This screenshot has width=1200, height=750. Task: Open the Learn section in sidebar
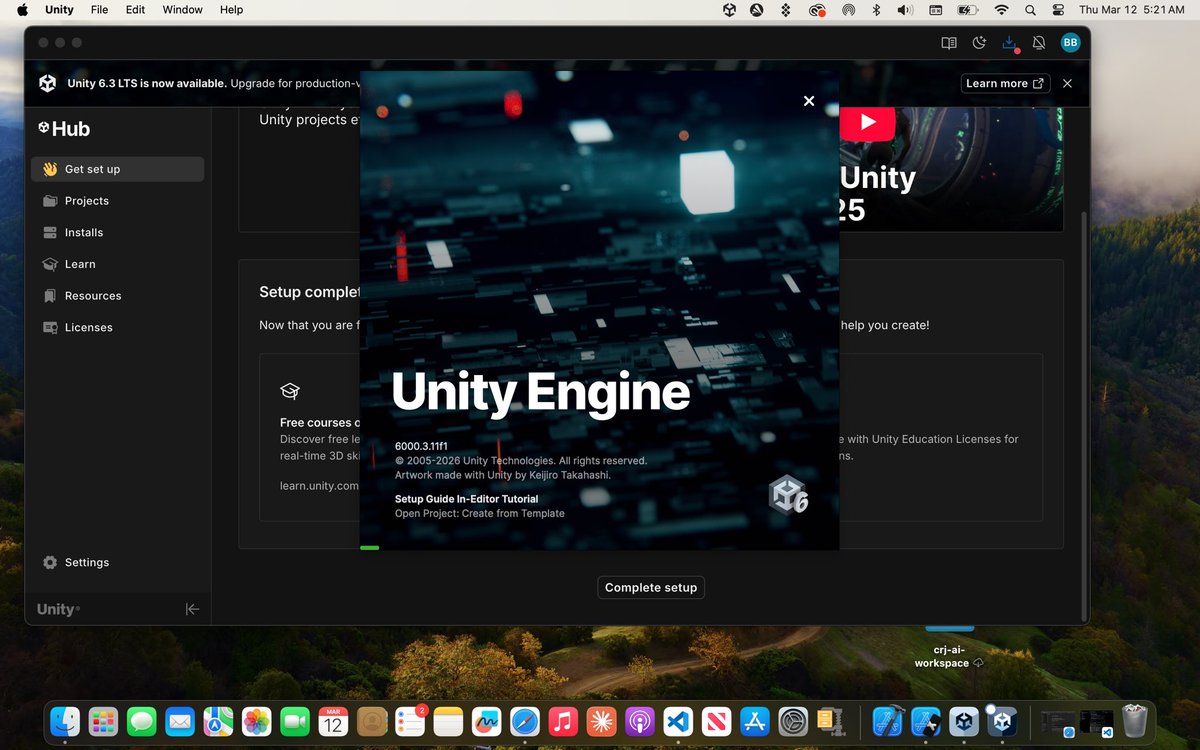[117, 264]
